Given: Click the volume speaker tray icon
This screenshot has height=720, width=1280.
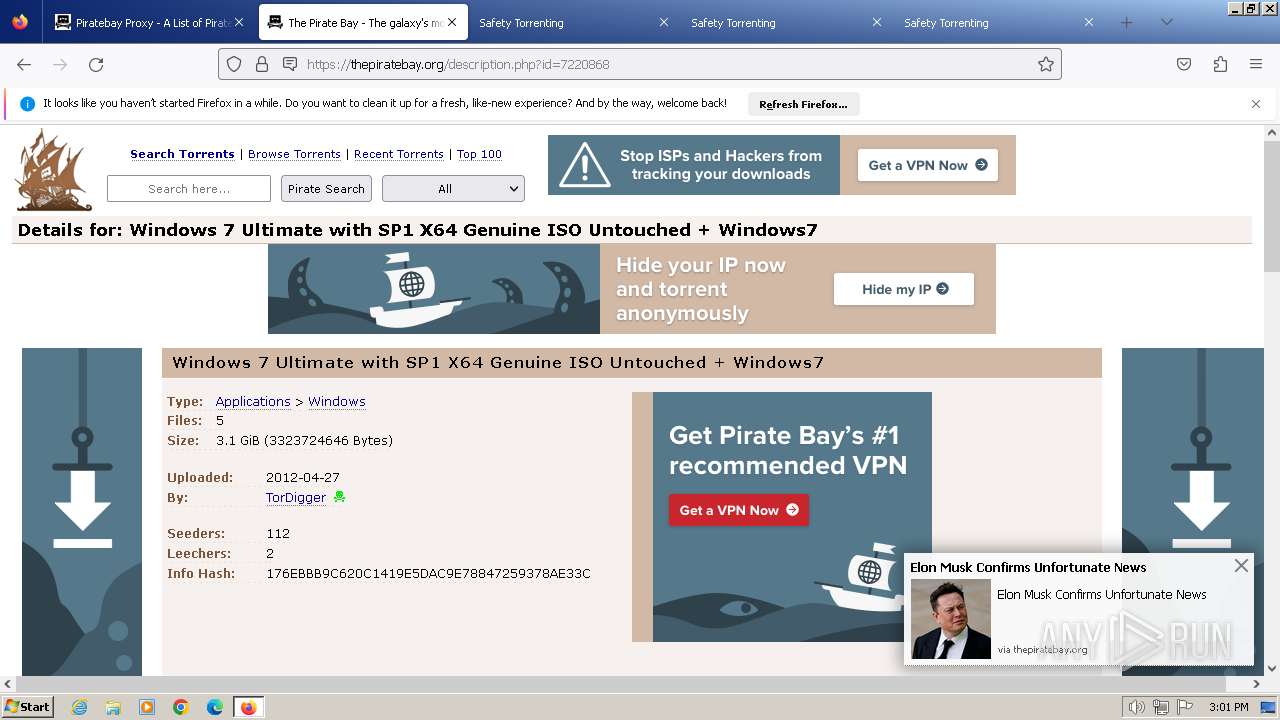Looking at the screenshot, I should click(x=1137, y=707).
